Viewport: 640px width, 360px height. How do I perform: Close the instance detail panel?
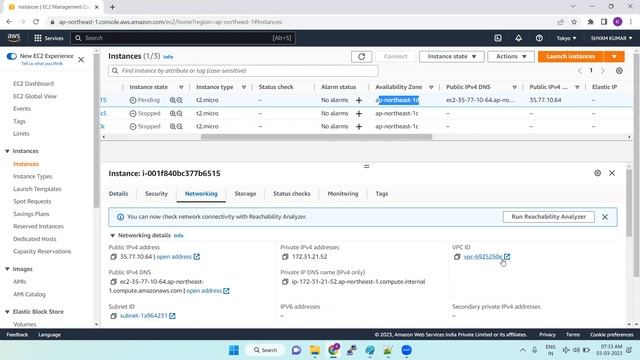[x=612, y=173]
